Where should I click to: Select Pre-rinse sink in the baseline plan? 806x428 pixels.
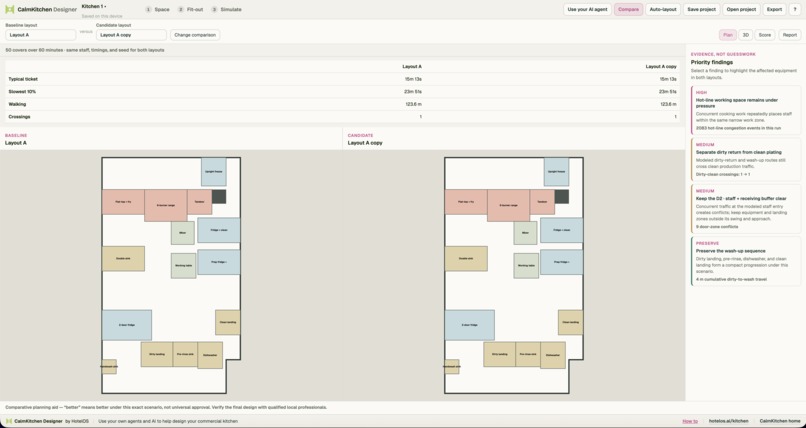coord(185,354)
